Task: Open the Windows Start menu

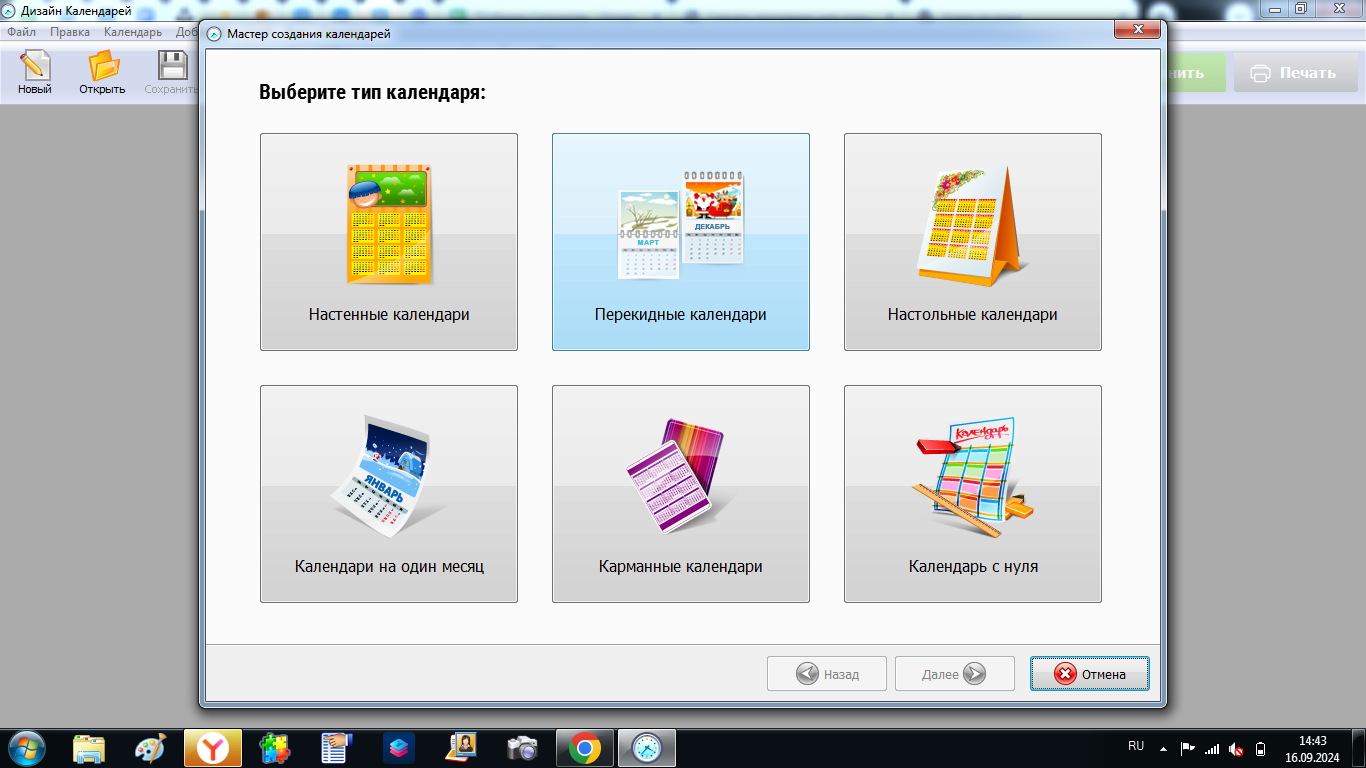Action: pyautogui.click(x=26, y=747)
